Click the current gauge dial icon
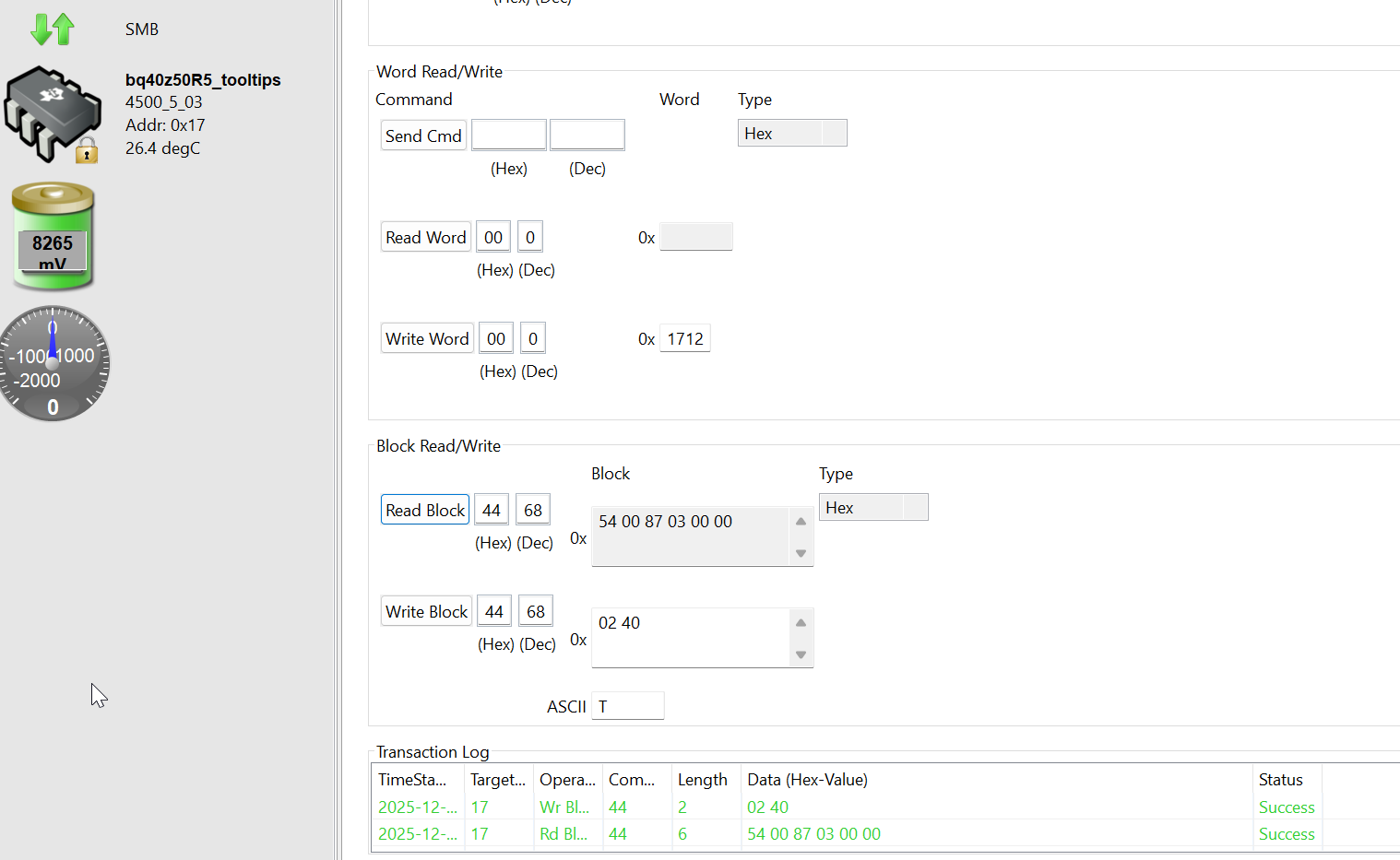The image size is (1400, 860). (x=53, y=364)
